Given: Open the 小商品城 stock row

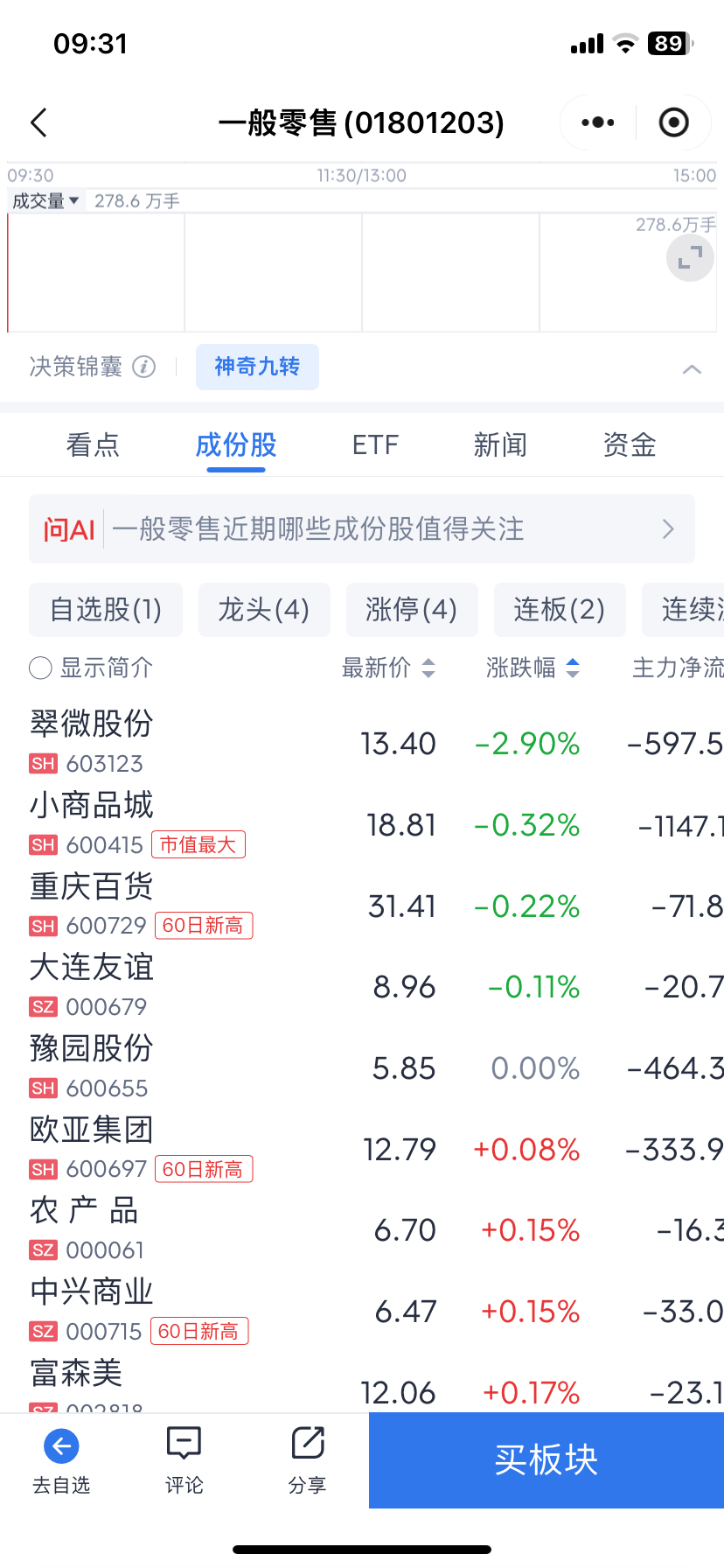Looking at the screenshot, I should point(362,824).
